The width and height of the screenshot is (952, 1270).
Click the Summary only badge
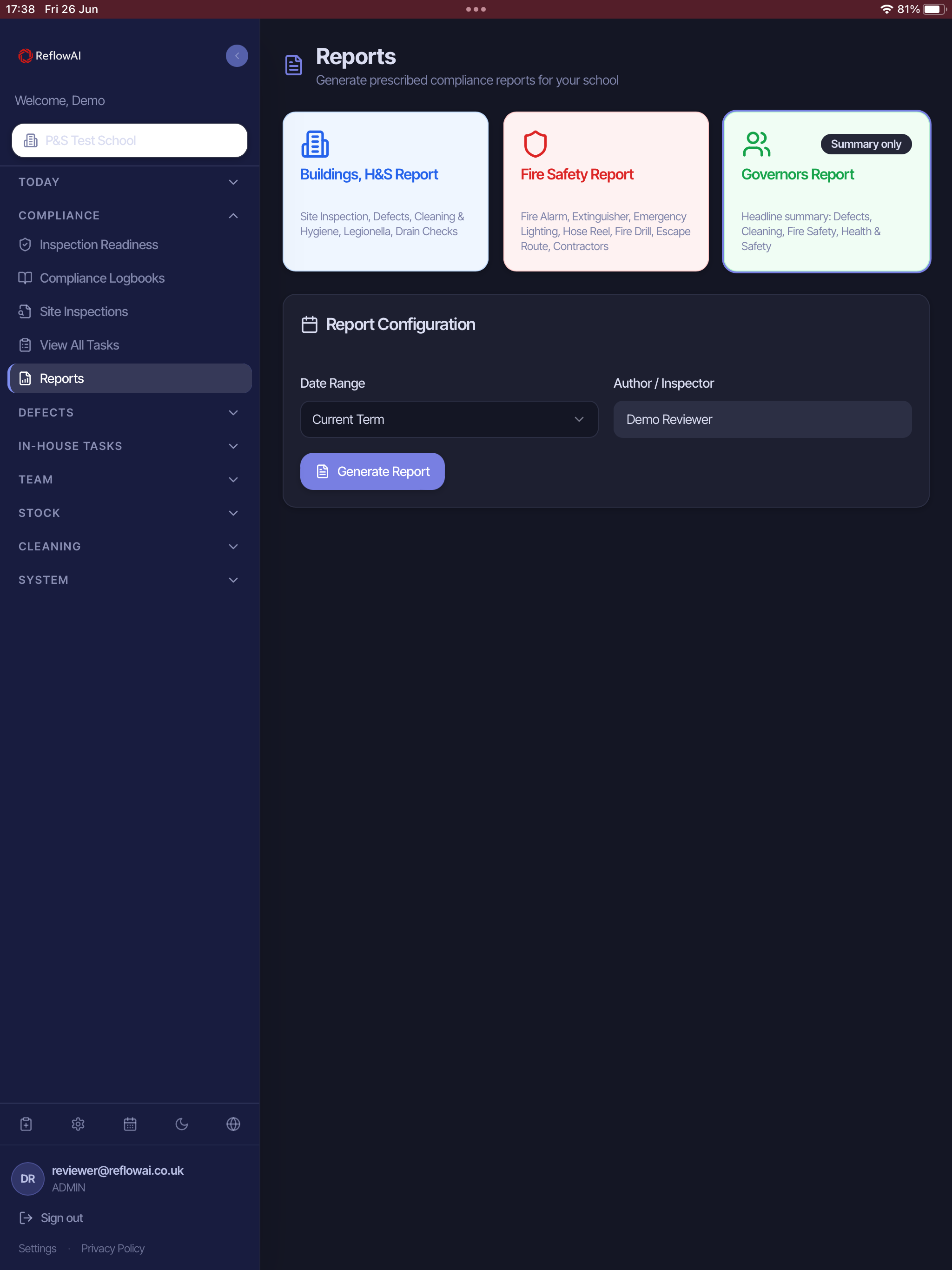coord(866,144)
